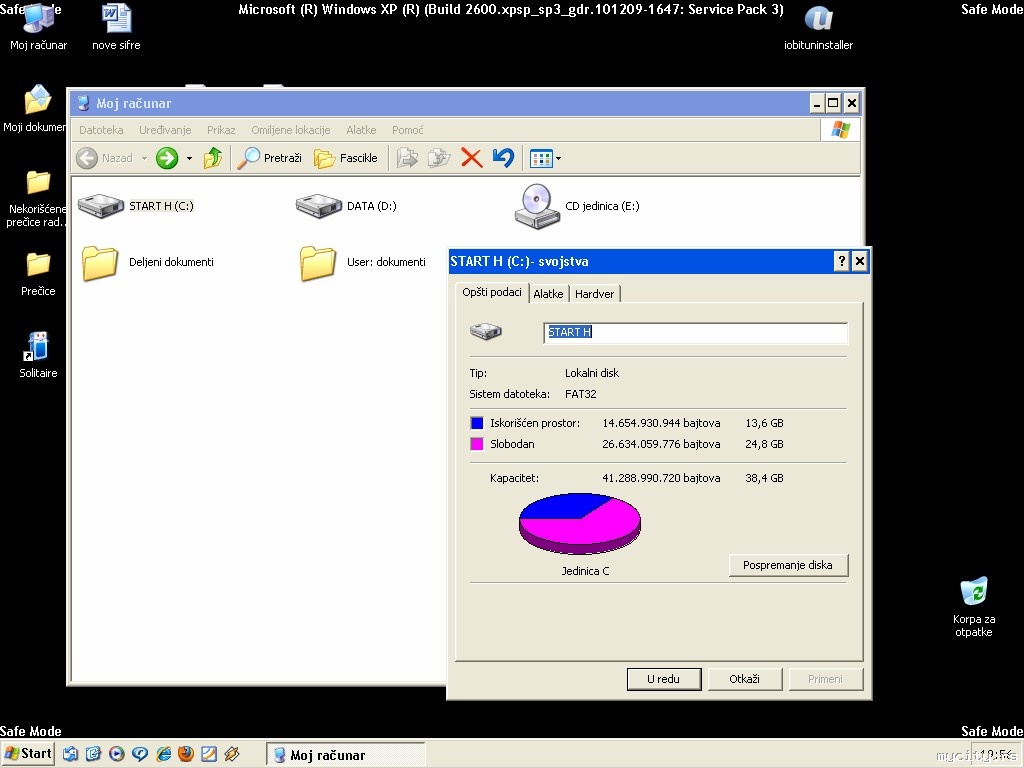The image size is (1024, 768).
Task: Click 'FAT32' file system value
Action: point(581,394)
